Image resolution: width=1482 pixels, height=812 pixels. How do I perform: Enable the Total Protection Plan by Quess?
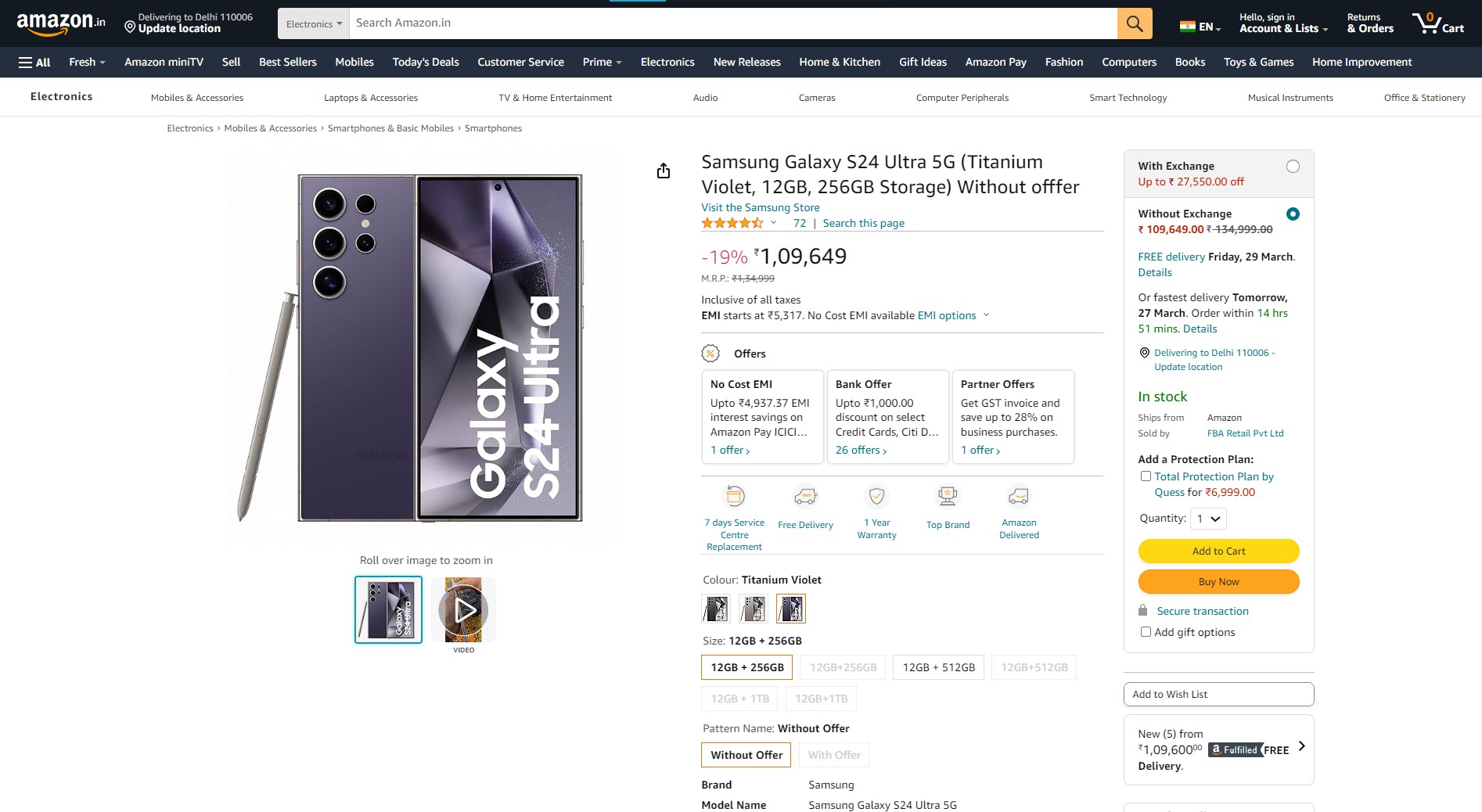click(1146, 476)
